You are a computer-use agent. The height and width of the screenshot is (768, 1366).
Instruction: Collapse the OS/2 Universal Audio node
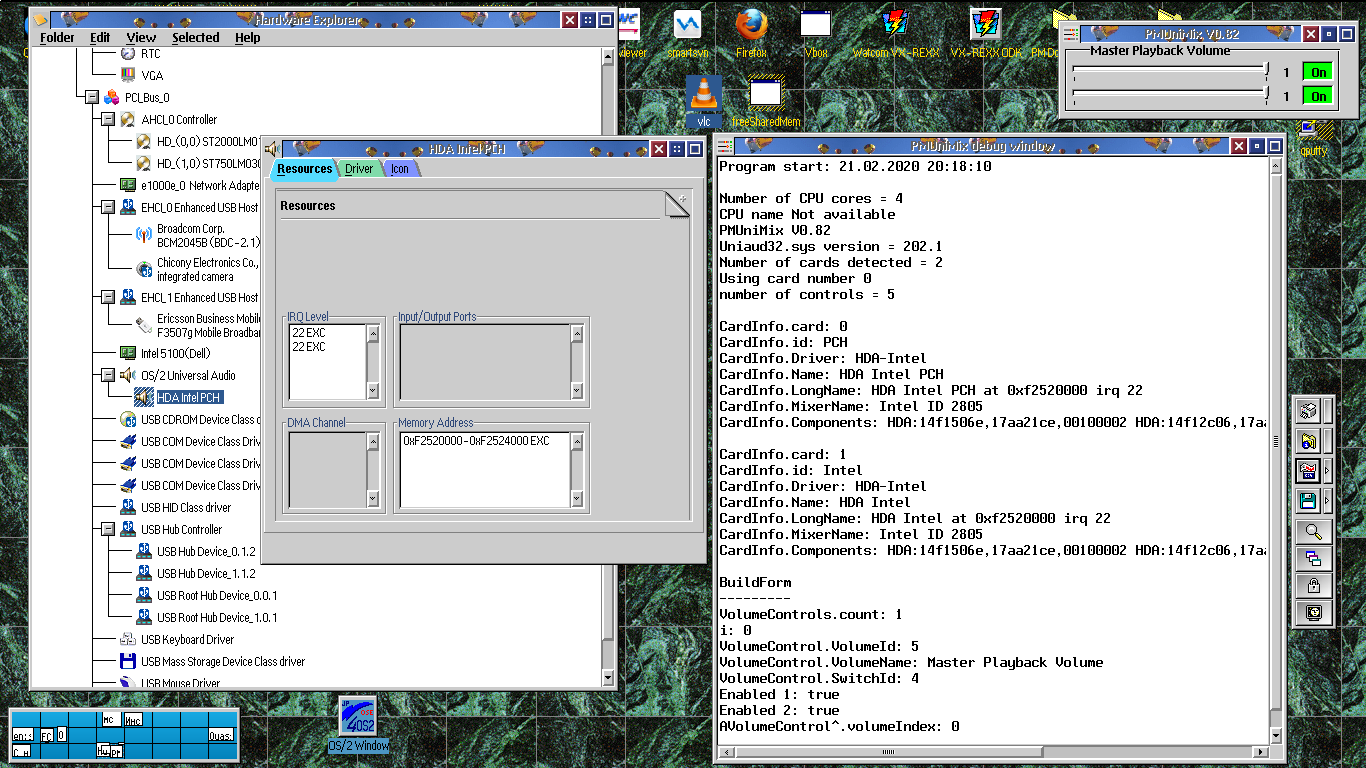[108, 375]
